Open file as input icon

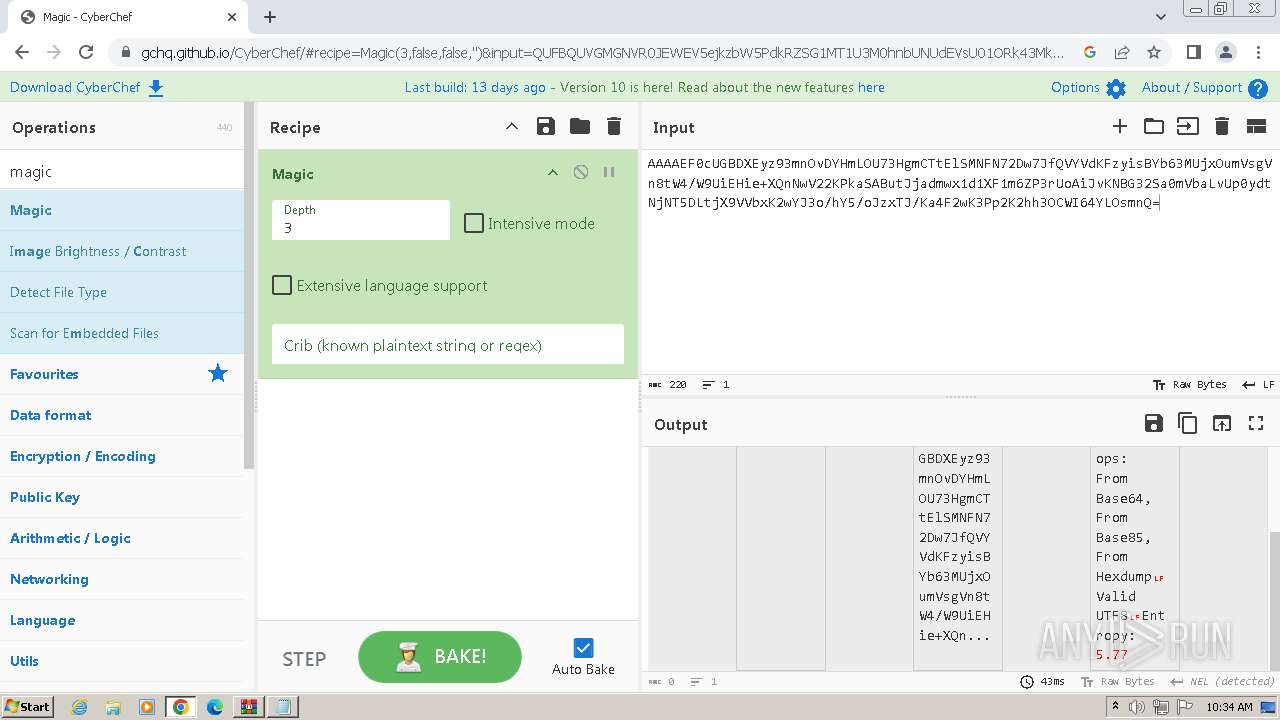(x=1187, y=126)
